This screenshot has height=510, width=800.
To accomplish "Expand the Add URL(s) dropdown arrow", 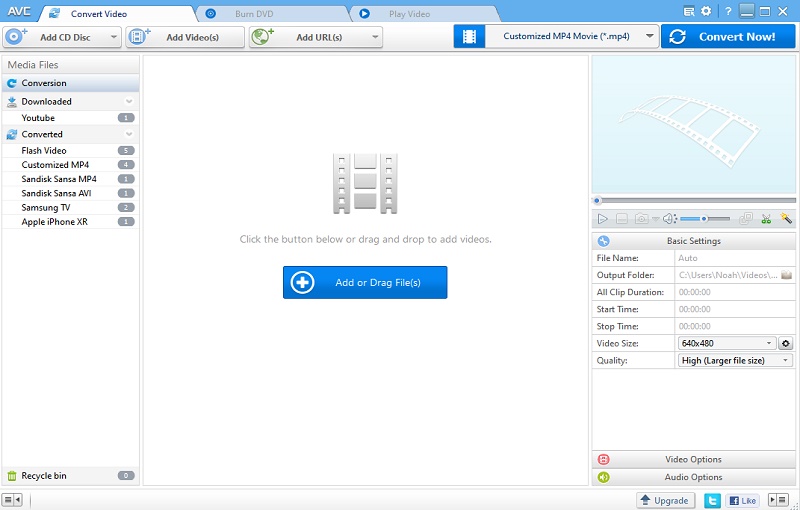I will click(375, 37).
